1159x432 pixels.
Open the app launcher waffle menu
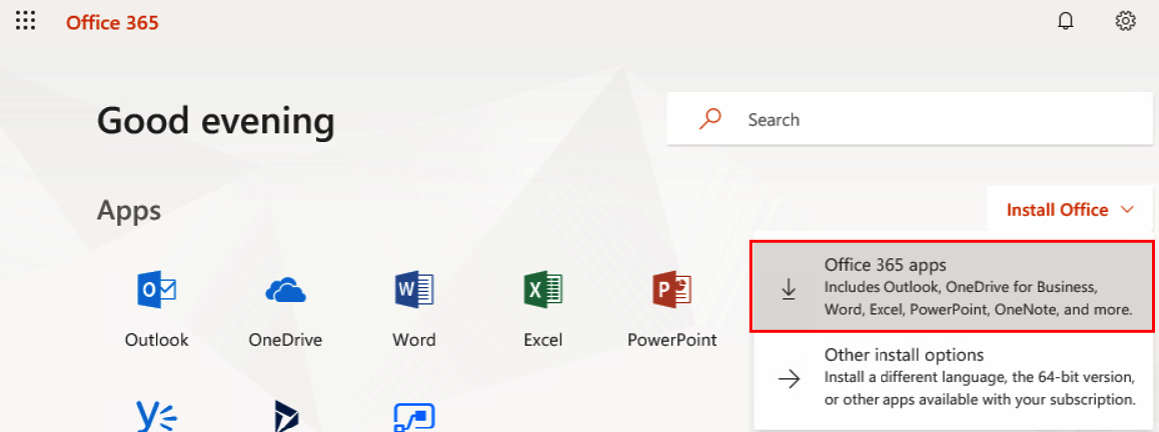tap(25, 21)
